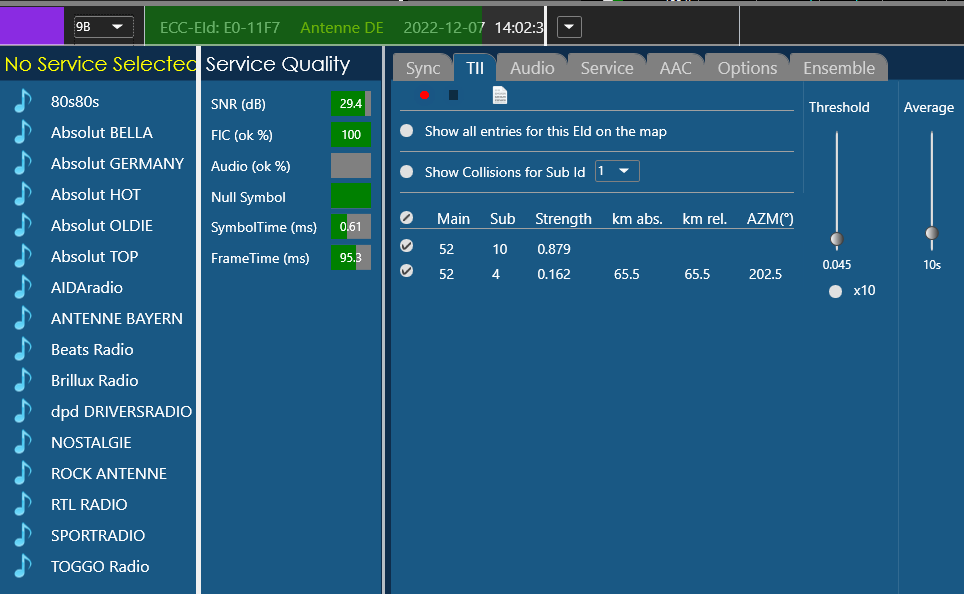Uncheck the TII entry with Sub 4
This screenshot has height=594, width=964.
point(406,271)
